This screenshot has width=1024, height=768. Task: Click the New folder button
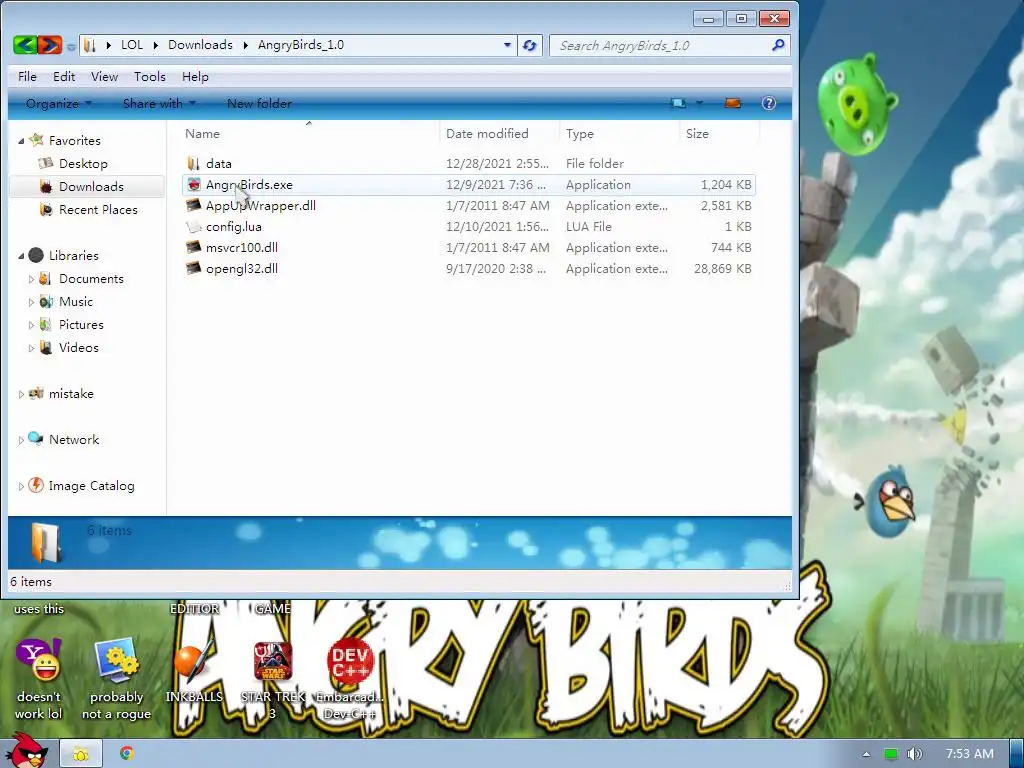(259, 103)
